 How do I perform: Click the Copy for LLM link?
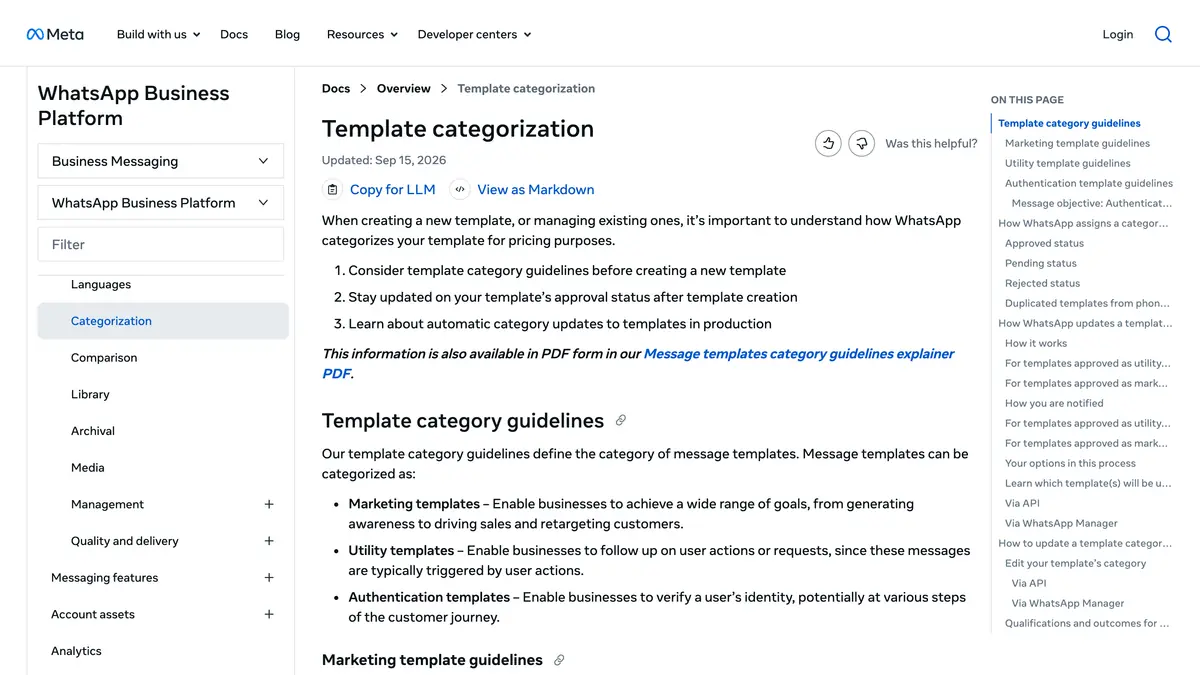(x=393, y=189)
